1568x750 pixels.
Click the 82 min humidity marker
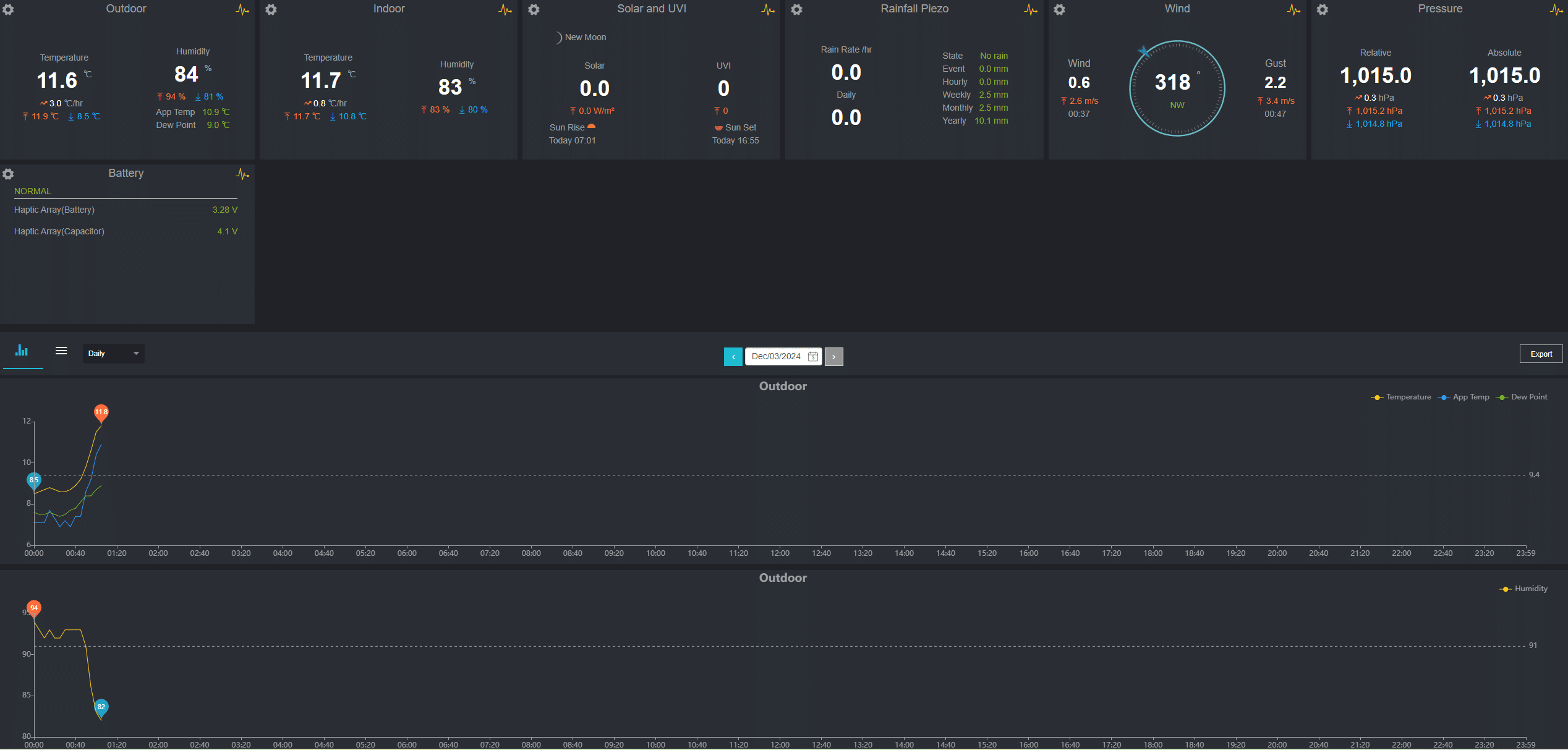[x=101, y=708]
